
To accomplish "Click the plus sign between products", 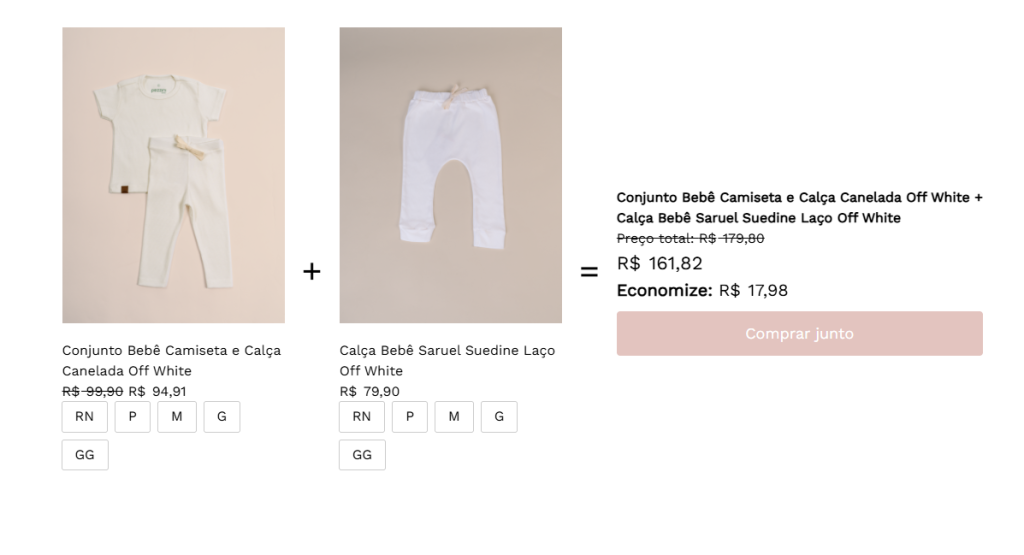I will coord(312,271).
